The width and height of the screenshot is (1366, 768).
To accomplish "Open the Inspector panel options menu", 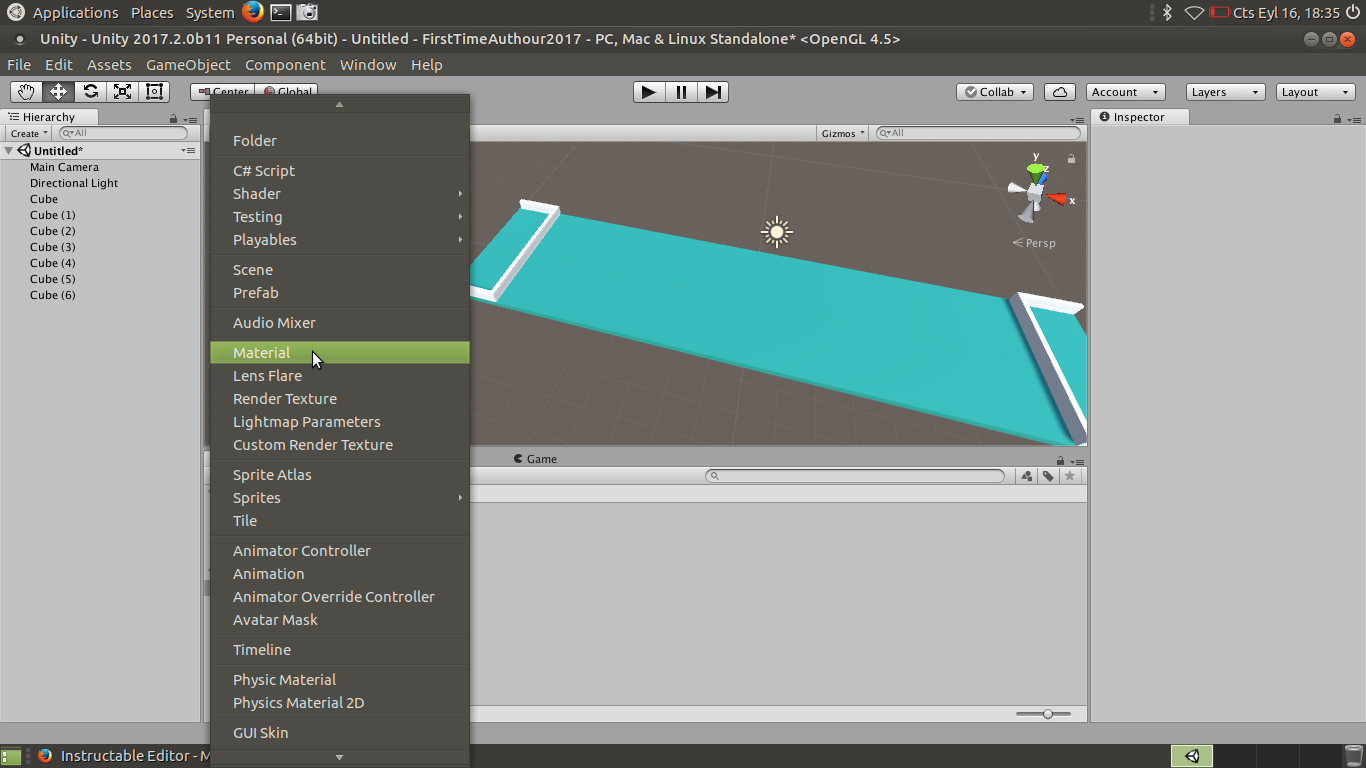I will click(x=1355, y=118).
